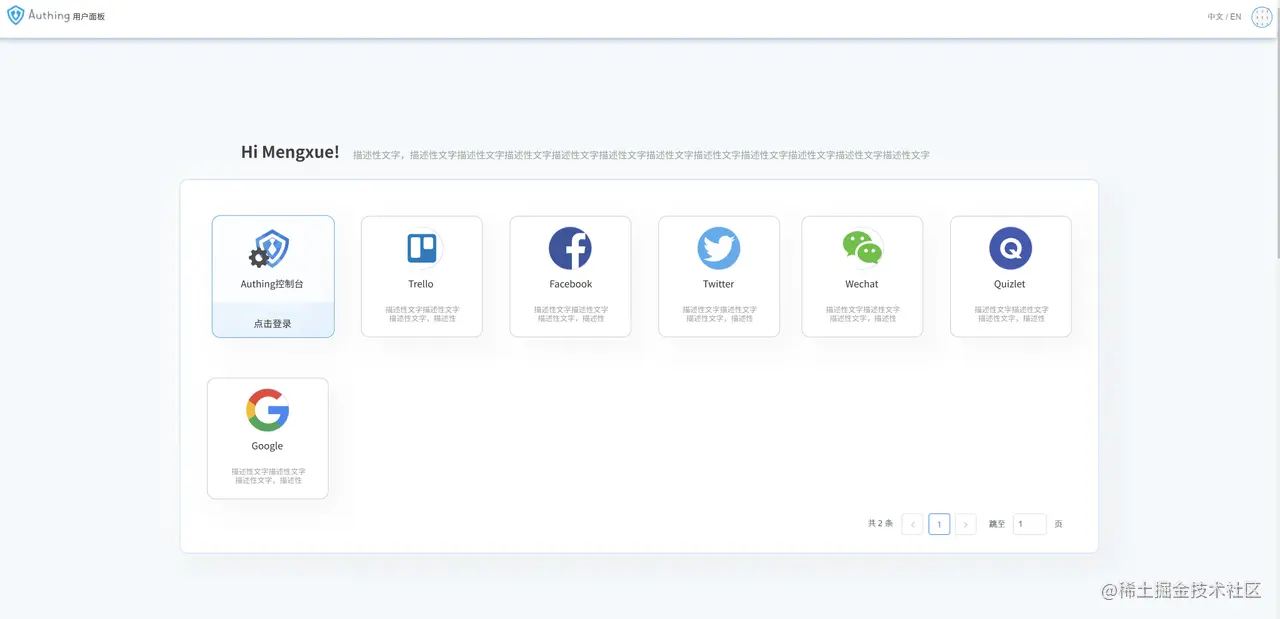Switch language via 中文 / EN
This screenshot has width=1280, height=619.
pos(1224,17)
